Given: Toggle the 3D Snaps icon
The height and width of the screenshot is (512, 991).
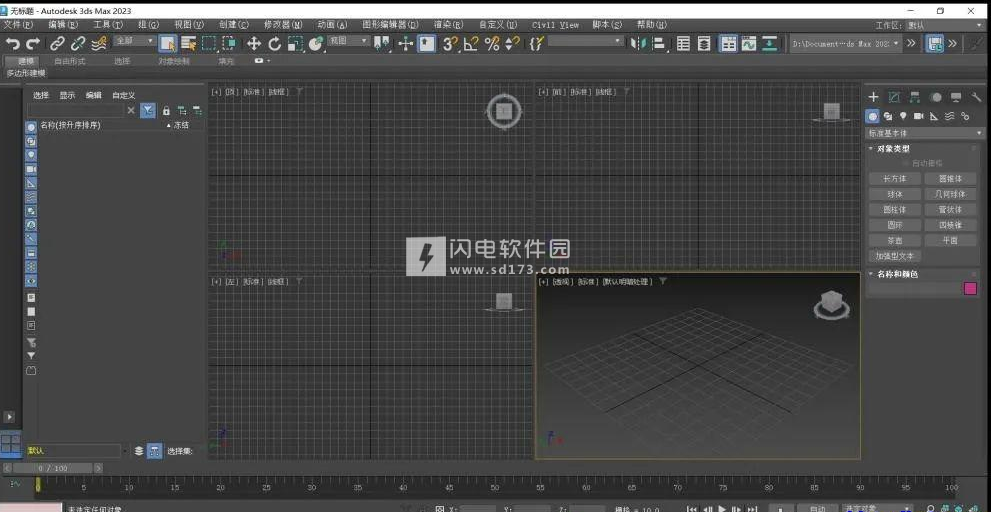Looking at the screenshot, I should 450,43.
